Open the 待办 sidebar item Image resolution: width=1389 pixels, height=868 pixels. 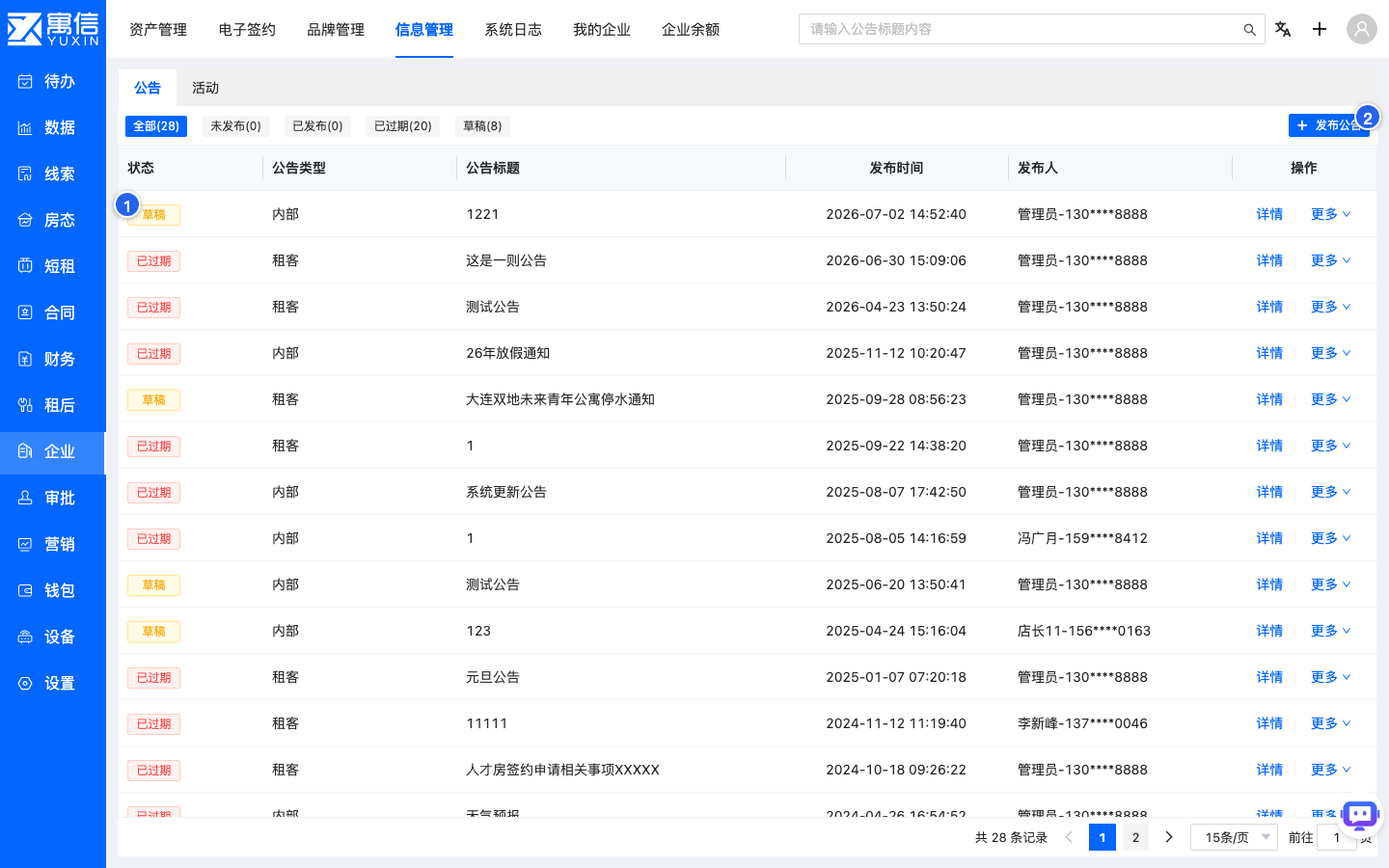[x=52, y=81]
